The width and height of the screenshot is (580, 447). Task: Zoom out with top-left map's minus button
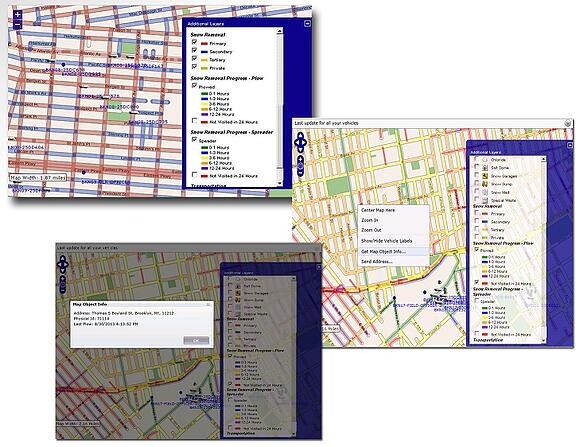click(17, 24)
